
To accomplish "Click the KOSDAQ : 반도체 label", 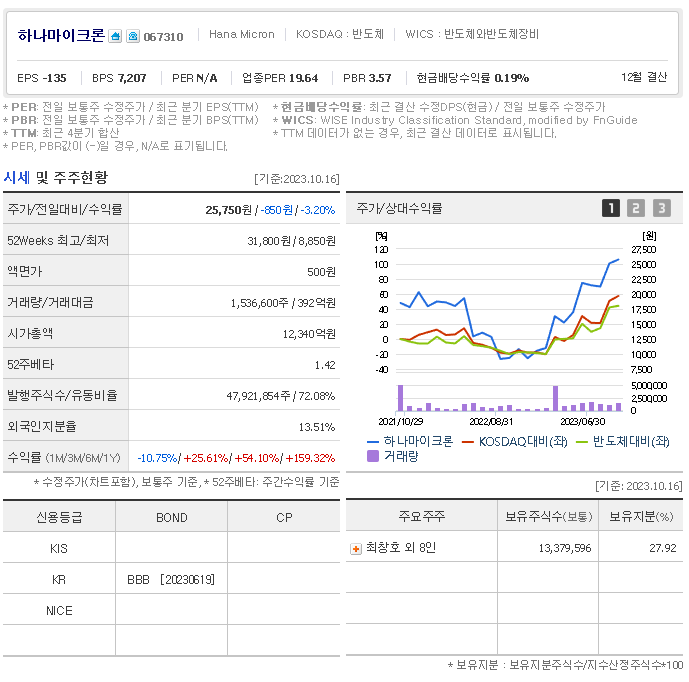I will point(340,34).
